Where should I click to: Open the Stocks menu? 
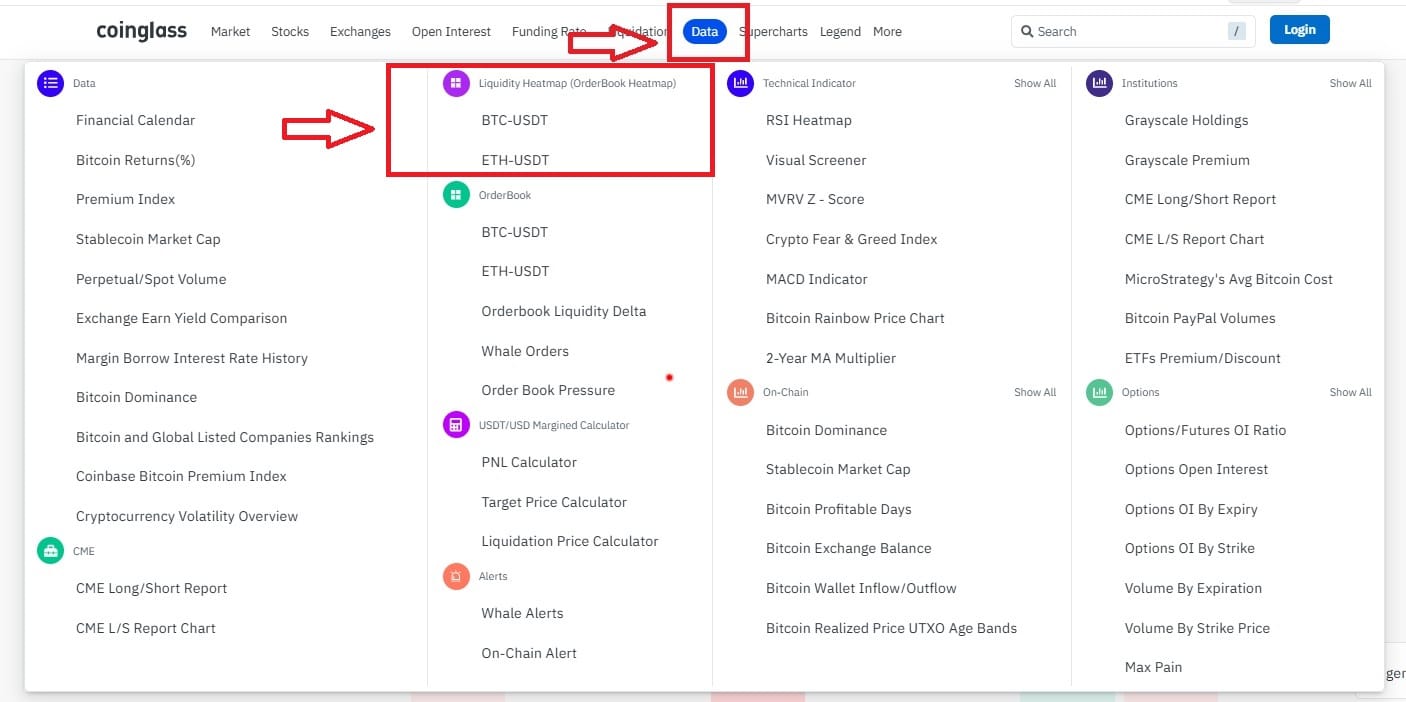pos(290,32)
